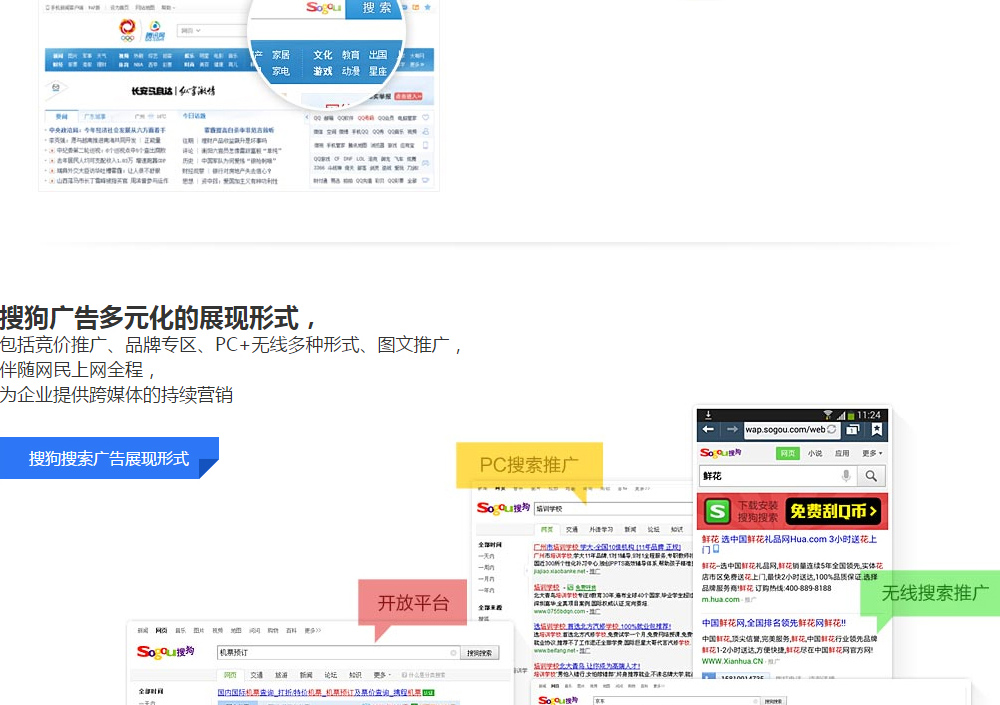Click the star icon at Tencent page top right

click(x=427, y=7)
